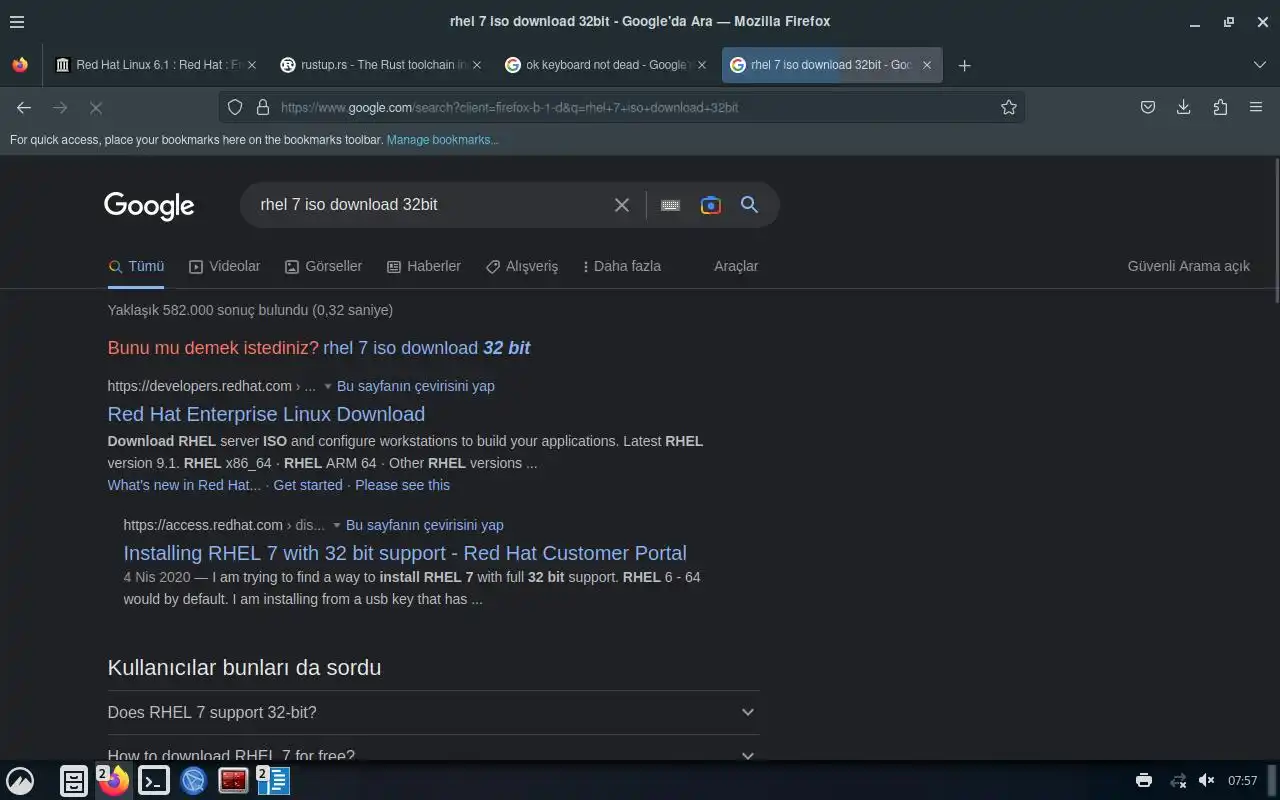Open the application launcher in taskbar

20,780
